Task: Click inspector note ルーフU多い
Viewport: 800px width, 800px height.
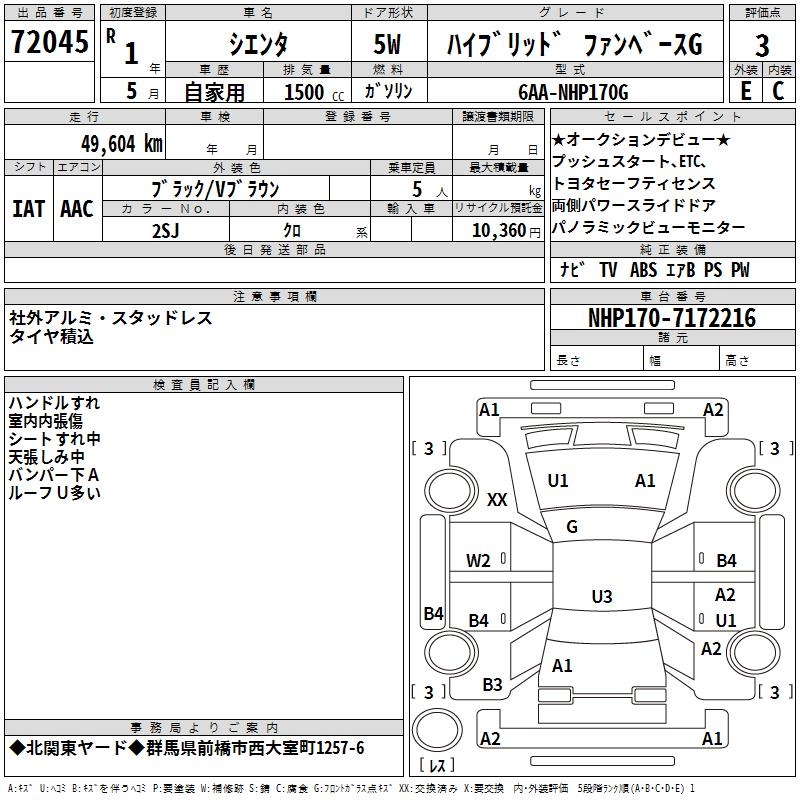Action: (x=54, y=492)
